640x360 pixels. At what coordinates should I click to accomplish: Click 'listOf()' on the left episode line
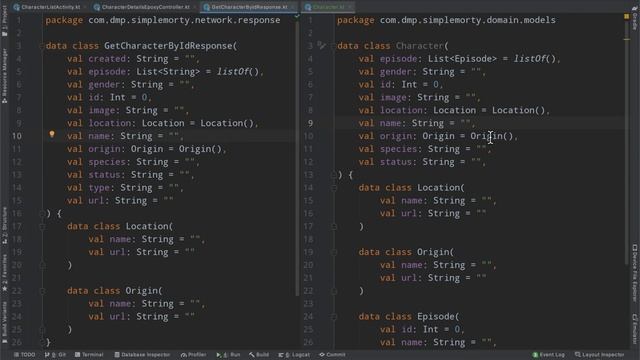(238, 71)
